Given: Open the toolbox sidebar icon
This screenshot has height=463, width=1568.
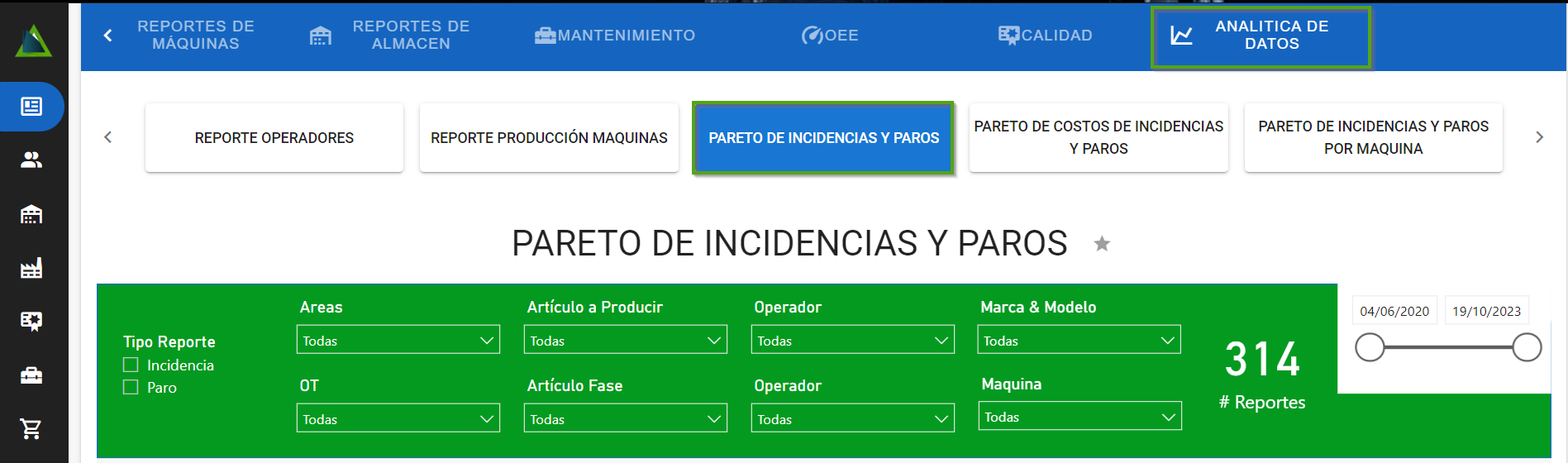Looking at the screenshot, I should tap(31, 376).
